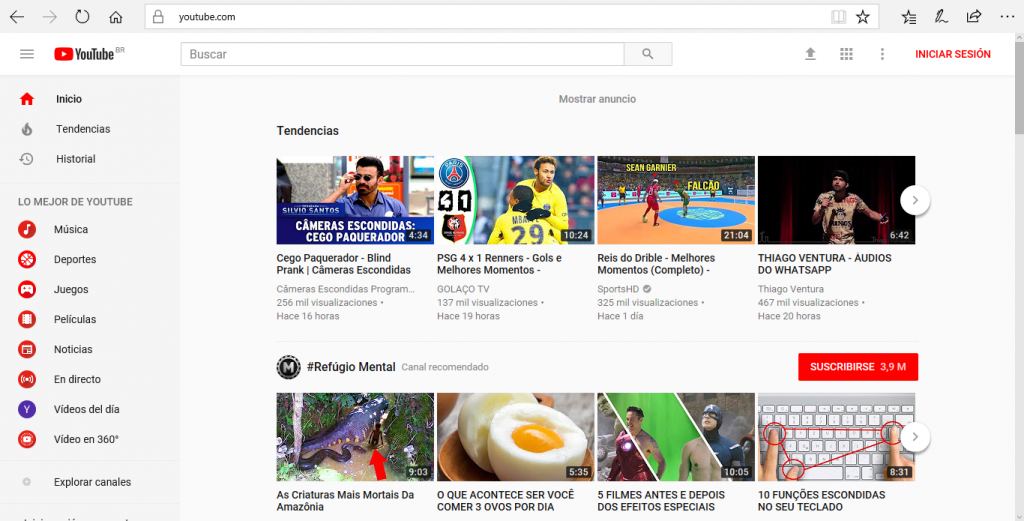Open En directo live section

click(77, 379)
